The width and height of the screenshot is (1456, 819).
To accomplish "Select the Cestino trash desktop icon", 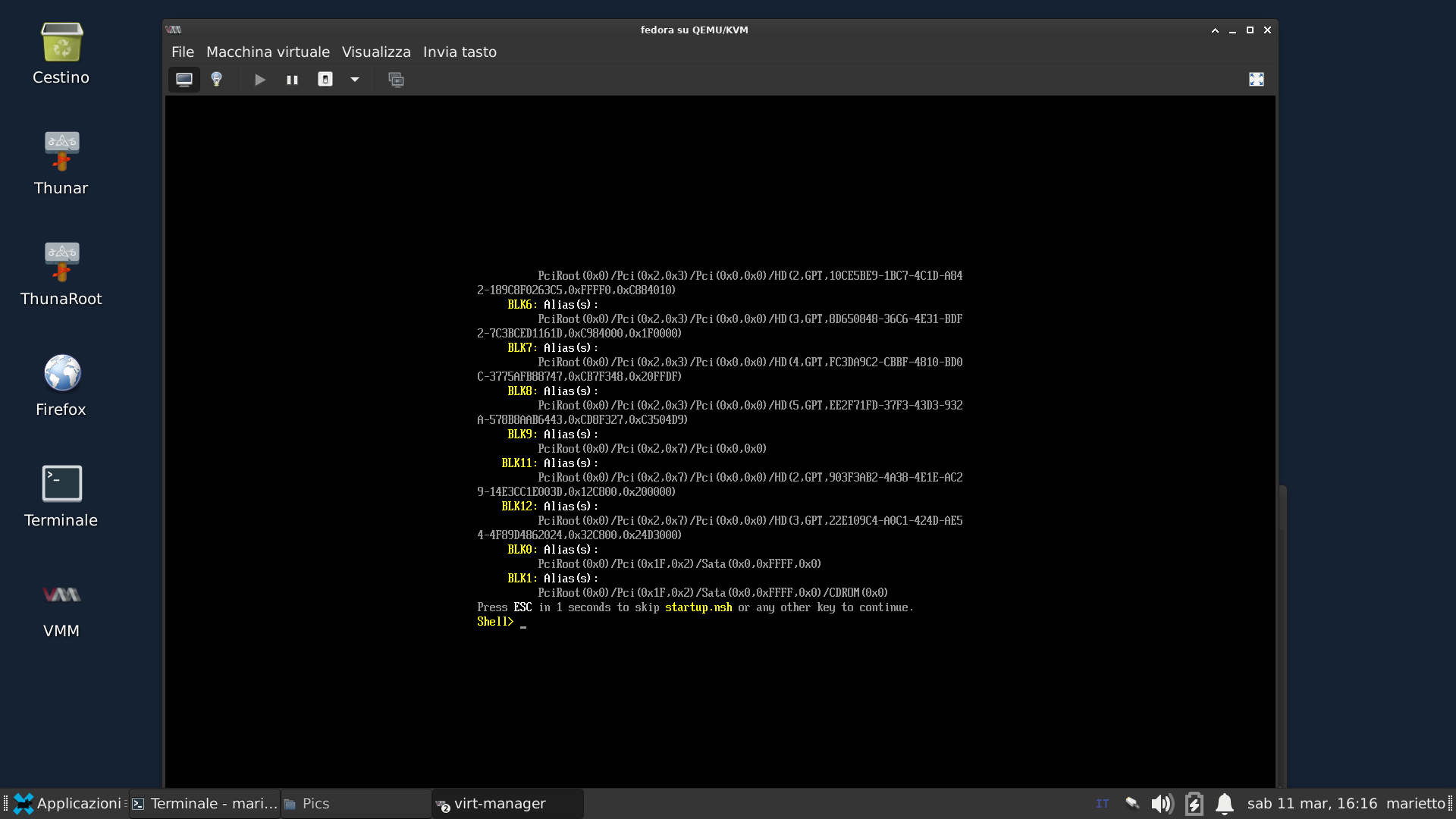I will point(61,53).
